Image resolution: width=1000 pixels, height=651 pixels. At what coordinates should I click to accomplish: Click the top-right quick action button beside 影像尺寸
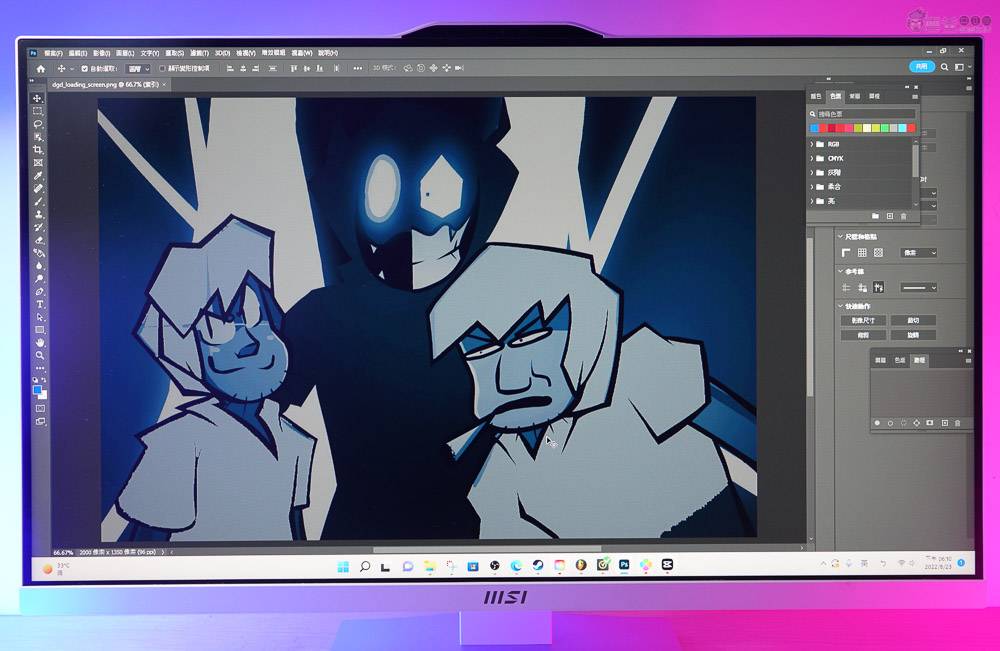pyautogui.click(x=913, y=320)
